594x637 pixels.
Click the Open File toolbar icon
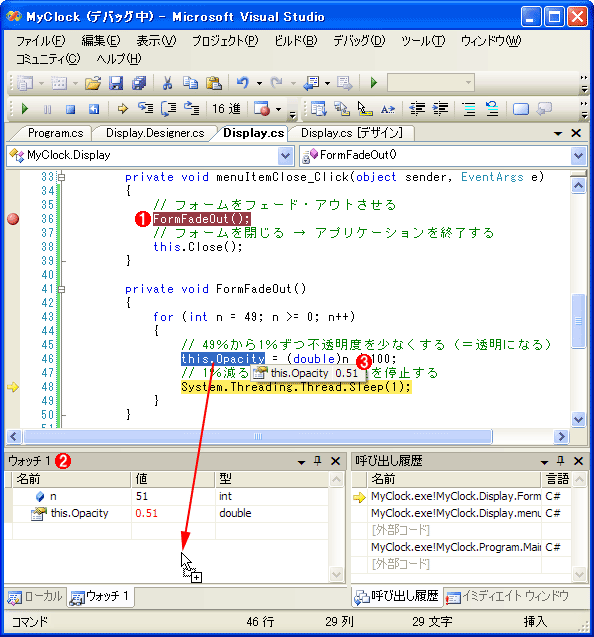(93, 83)
